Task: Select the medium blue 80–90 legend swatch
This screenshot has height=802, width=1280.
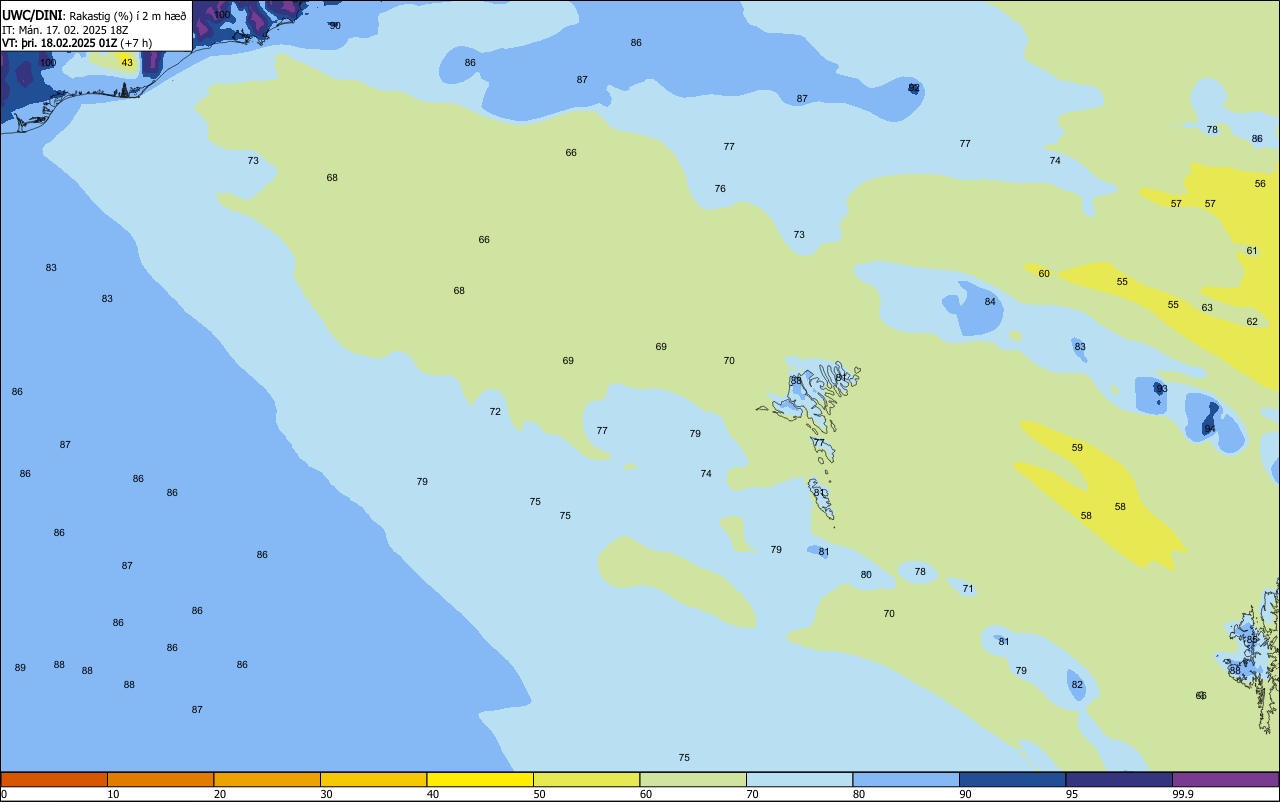Action: click(906, 779)
